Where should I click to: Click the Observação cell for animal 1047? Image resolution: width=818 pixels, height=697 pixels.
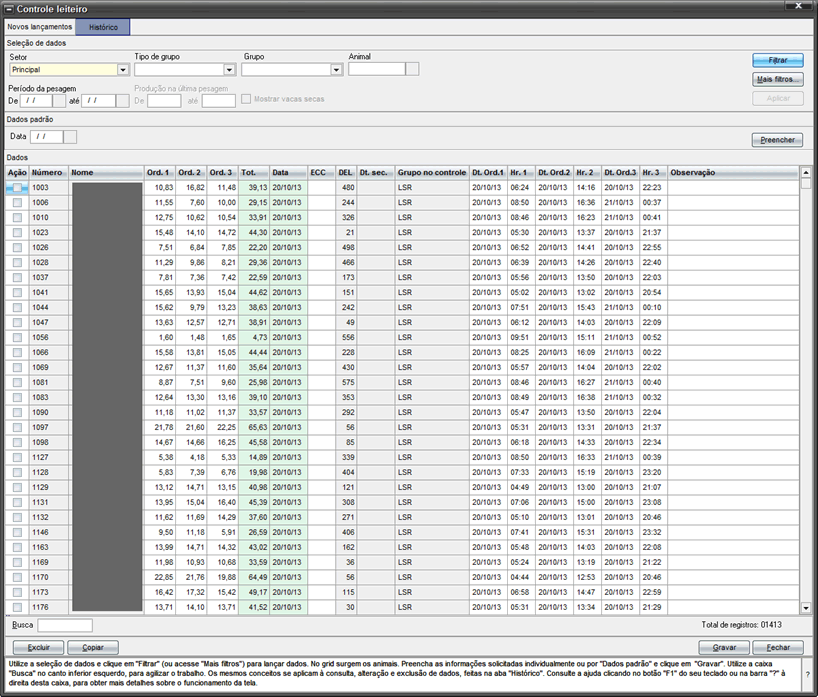(x=733, y=322)
